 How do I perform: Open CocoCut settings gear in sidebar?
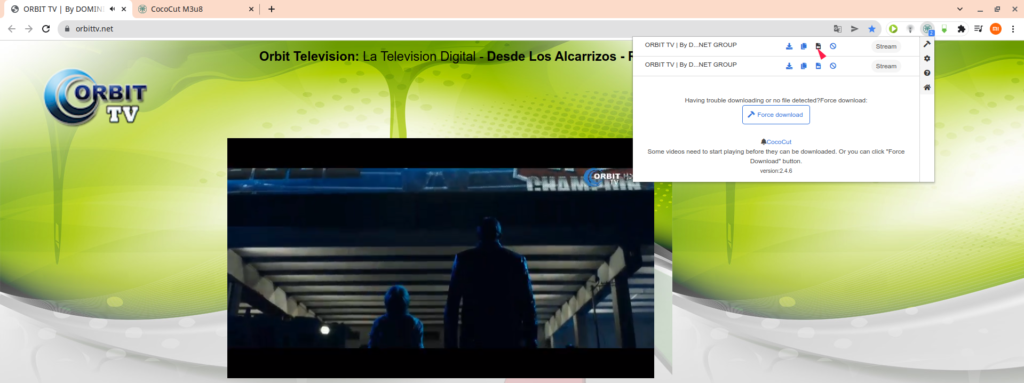tap(927, 58)
